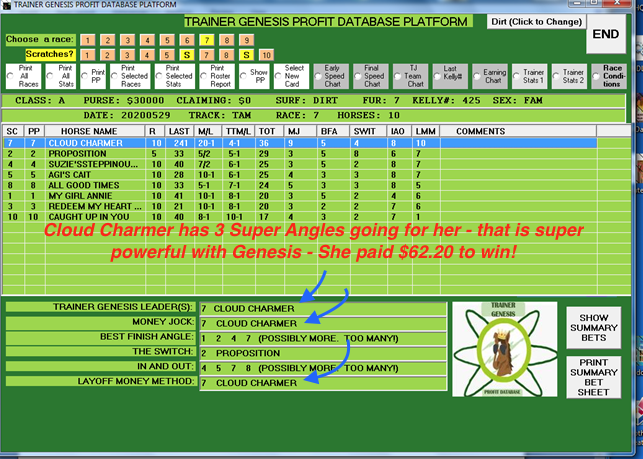Toggle Dirt surface button

536,22
